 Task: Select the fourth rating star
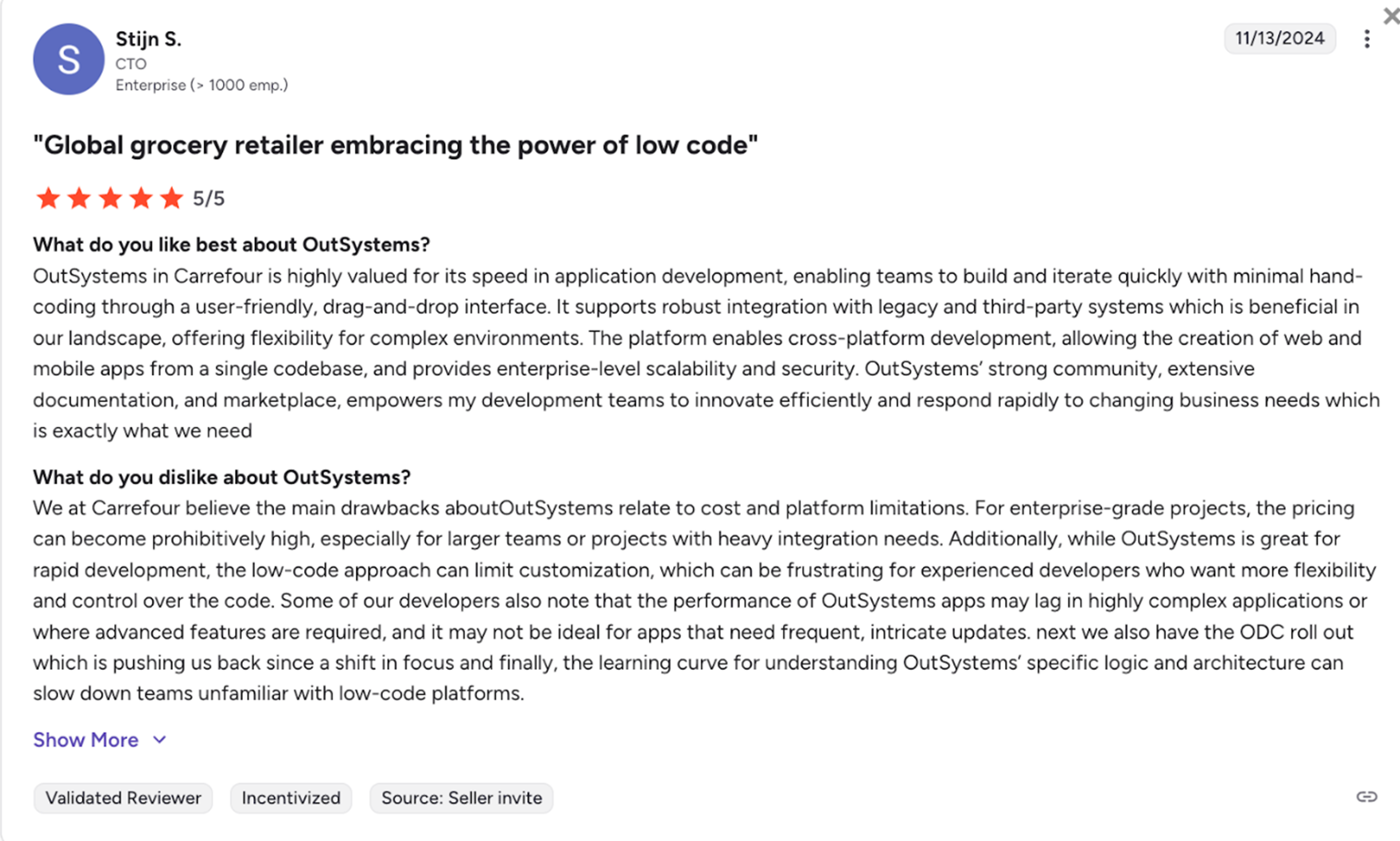pyautogui.click(x=141, y=198)
